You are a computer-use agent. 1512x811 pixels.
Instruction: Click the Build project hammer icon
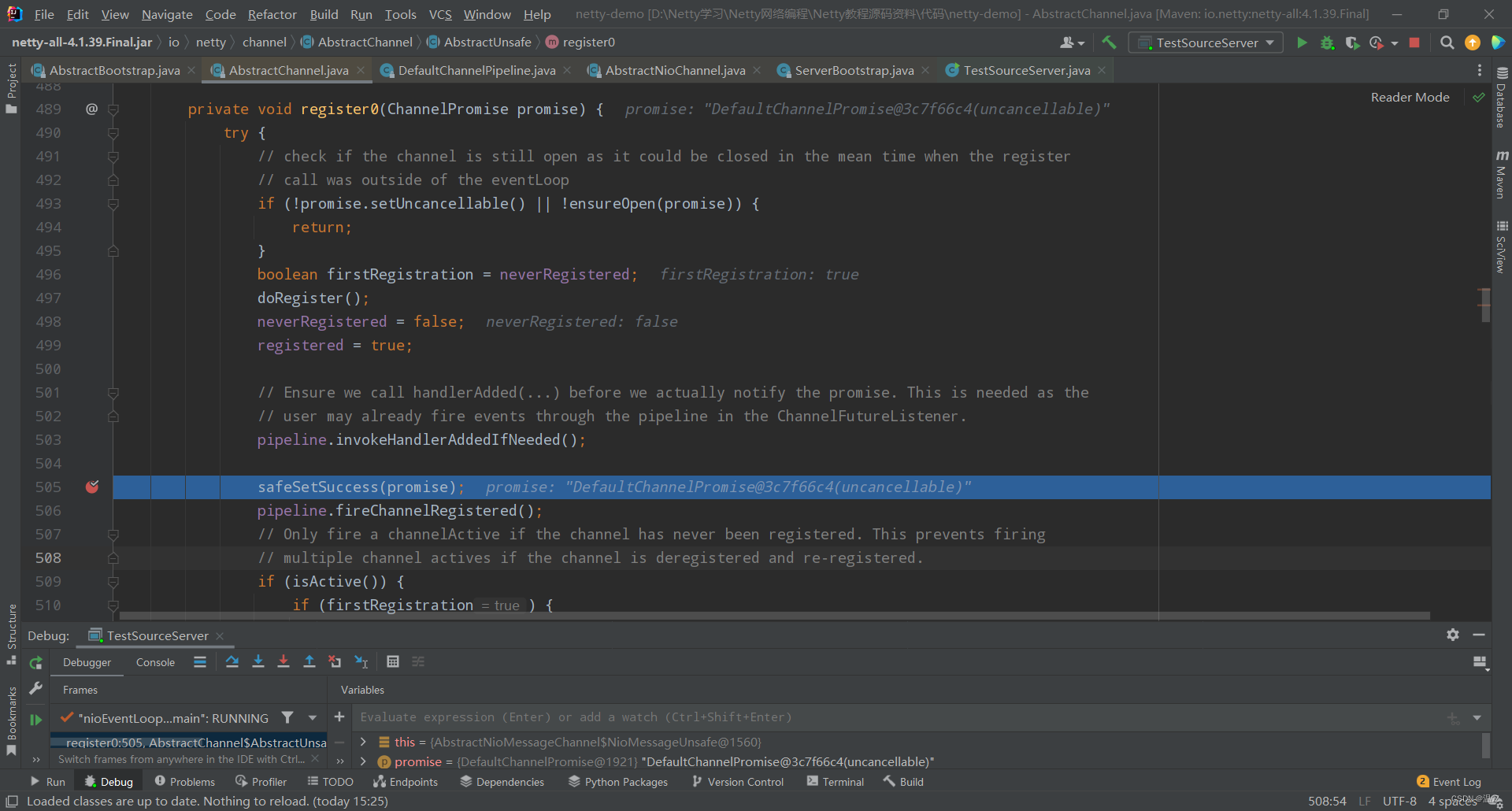tap(1109, 43)
